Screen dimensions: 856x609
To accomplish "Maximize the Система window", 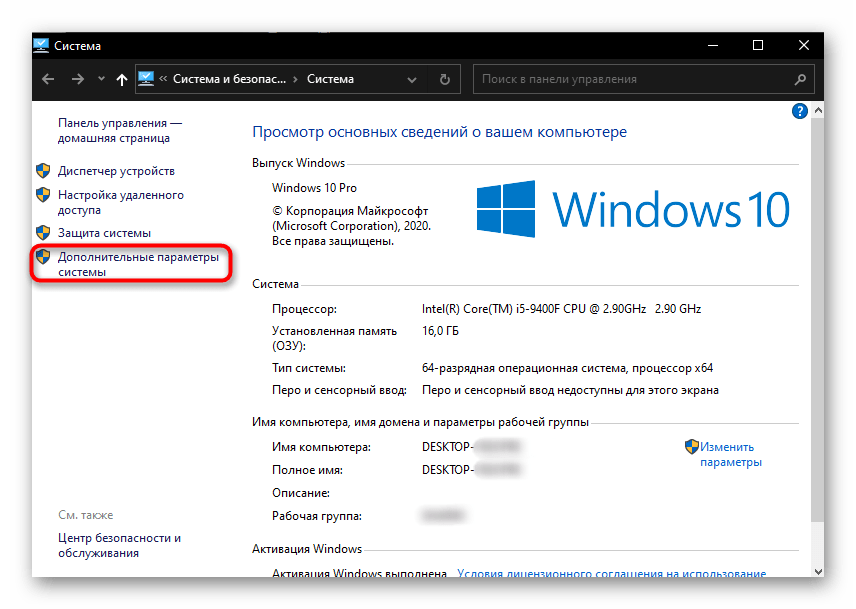I will coord(758,45).
